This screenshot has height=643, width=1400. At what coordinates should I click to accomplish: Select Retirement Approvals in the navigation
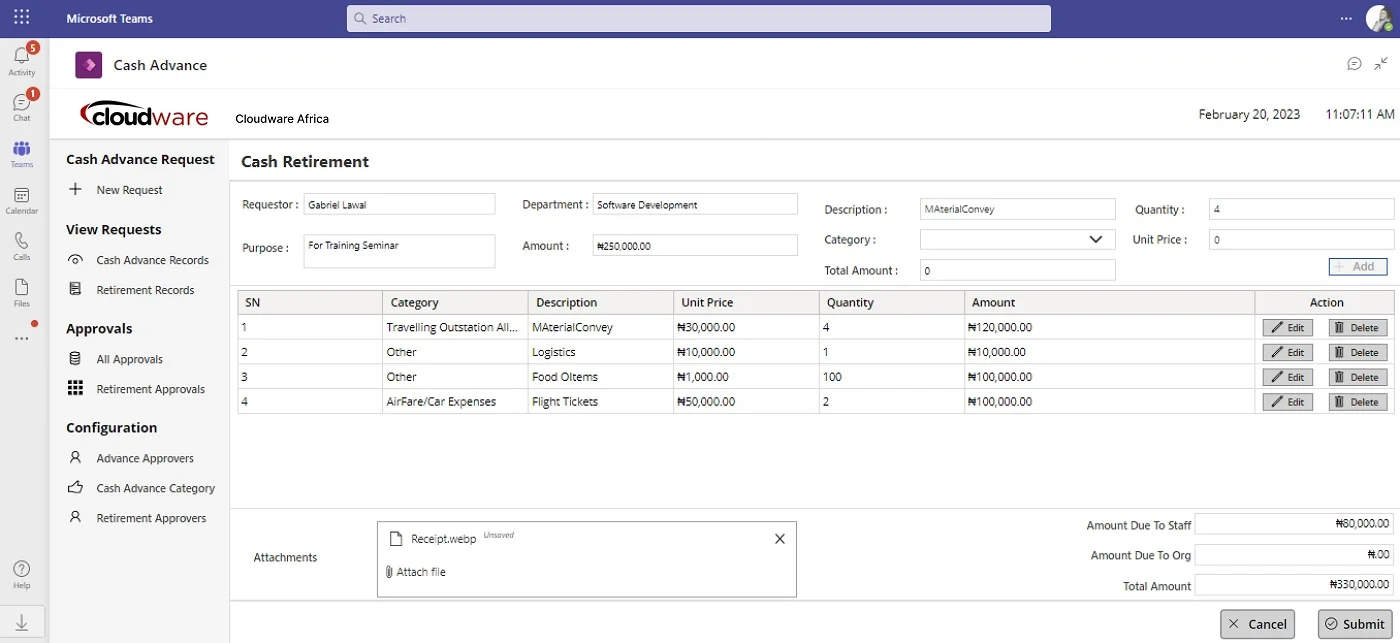(x=150, y=389)
